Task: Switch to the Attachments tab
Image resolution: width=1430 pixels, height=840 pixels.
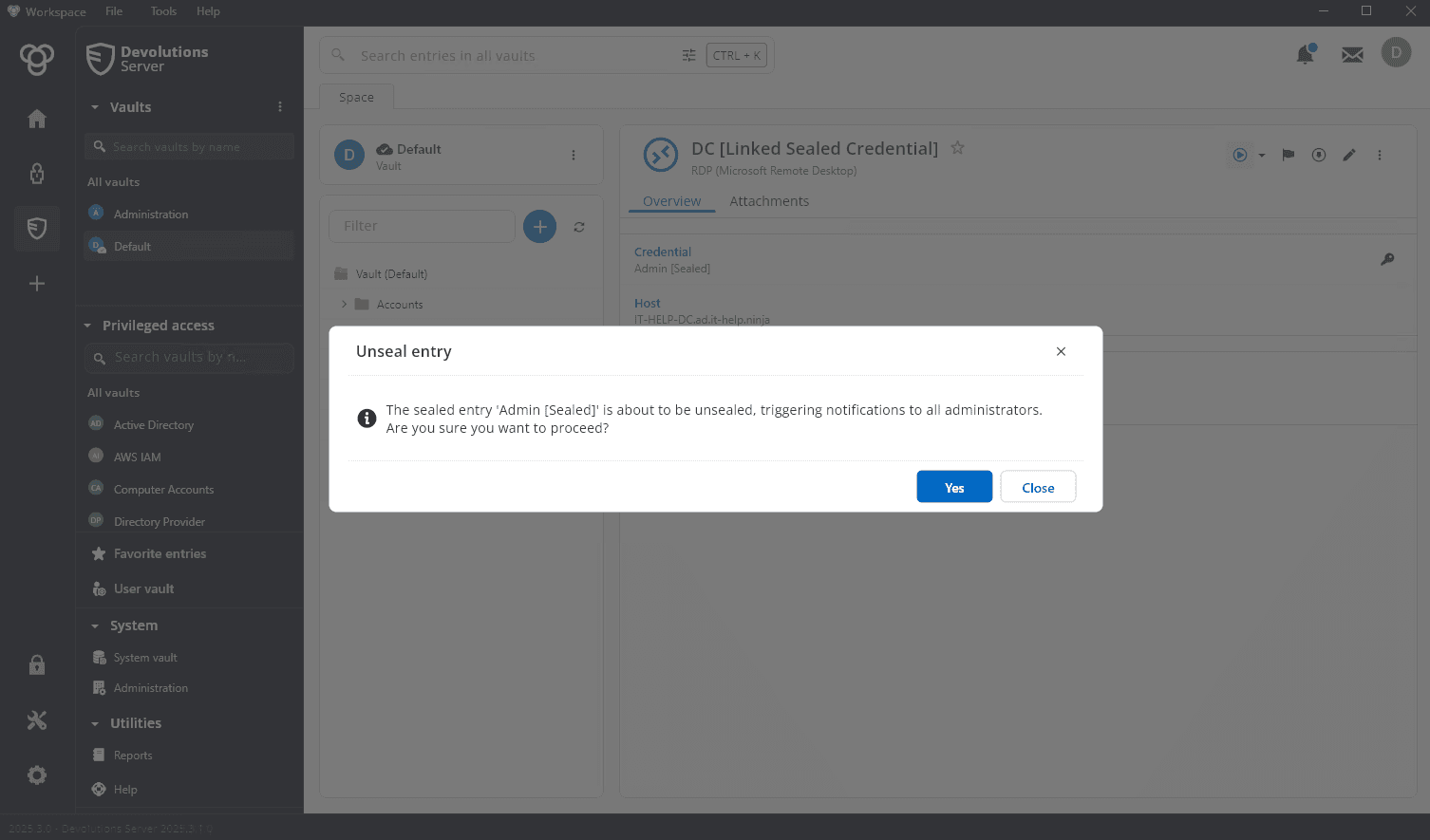Action: [769, 200]
